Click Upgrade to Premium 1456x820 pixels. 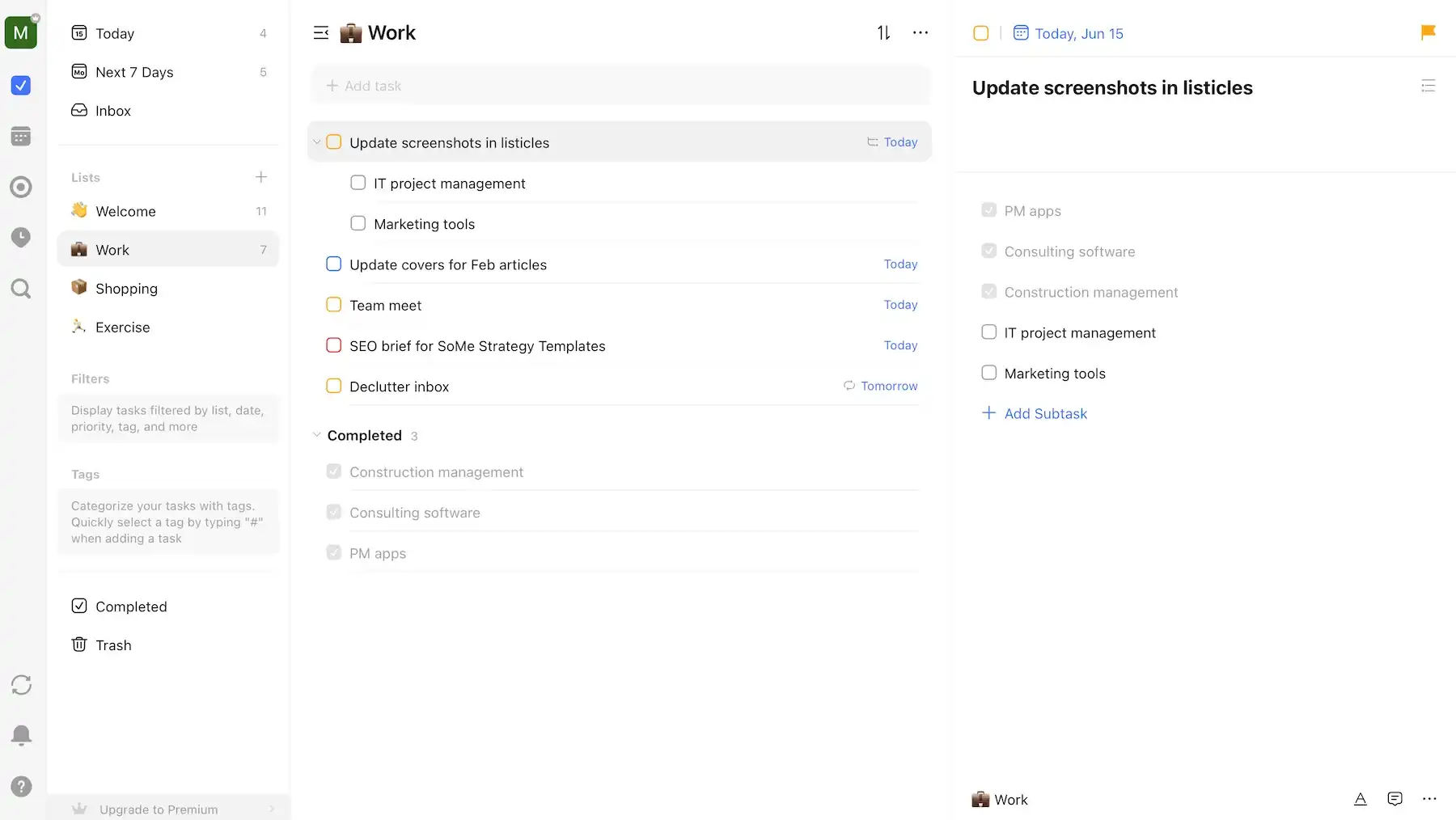tap(168, 809)
